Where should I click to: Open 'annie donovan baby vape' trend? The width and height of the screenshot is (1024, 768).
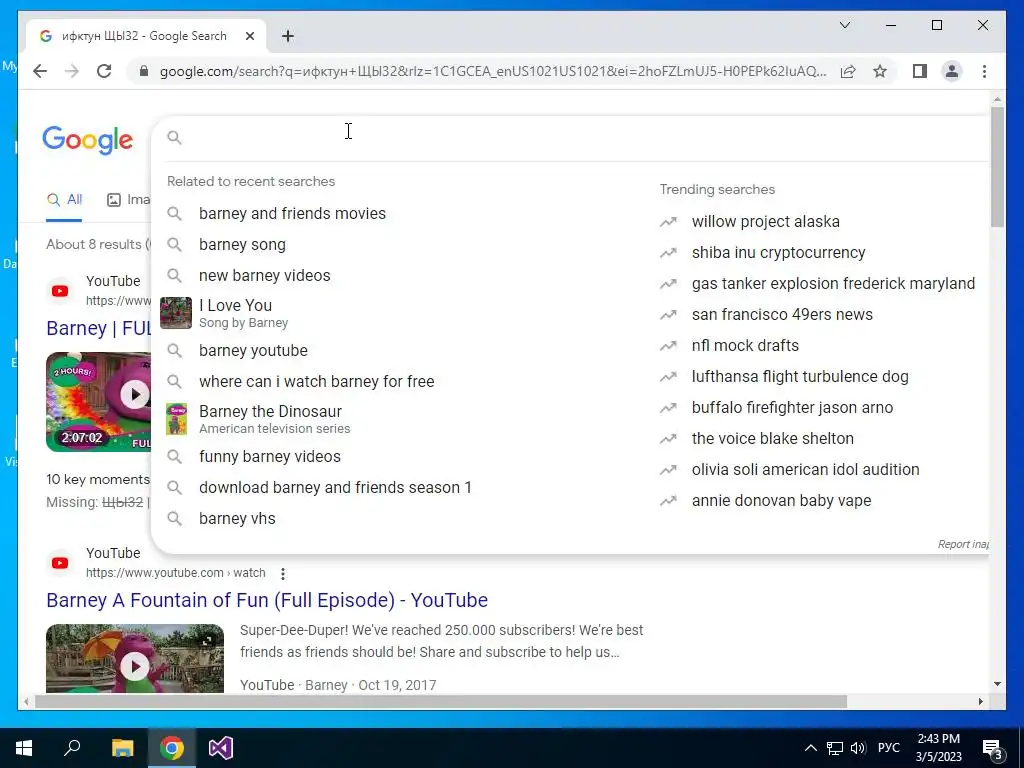[x=781, y=501]
